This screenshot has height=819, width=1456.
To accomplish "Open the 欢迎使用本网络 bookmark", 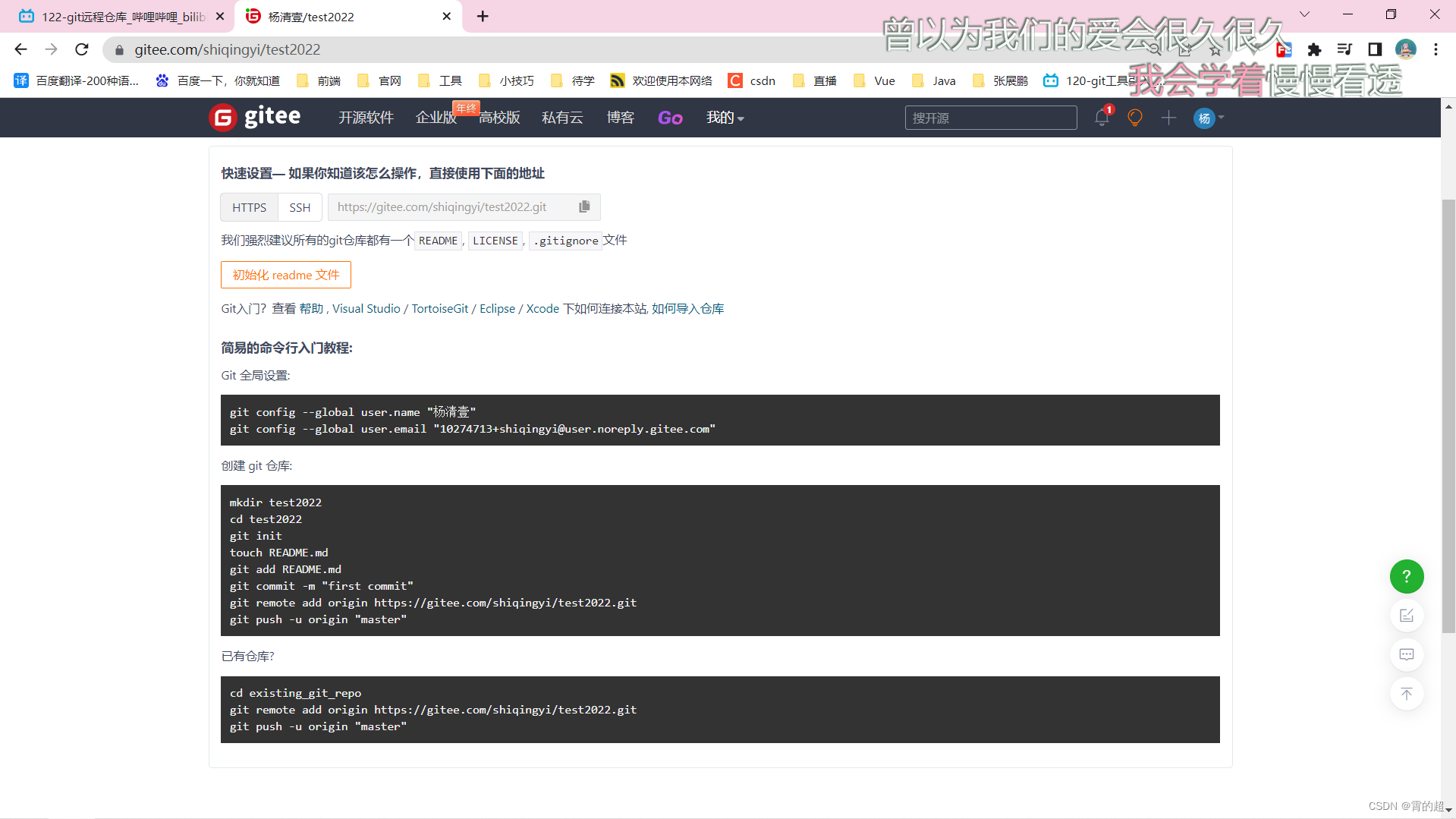I will [x=662, y=80].
